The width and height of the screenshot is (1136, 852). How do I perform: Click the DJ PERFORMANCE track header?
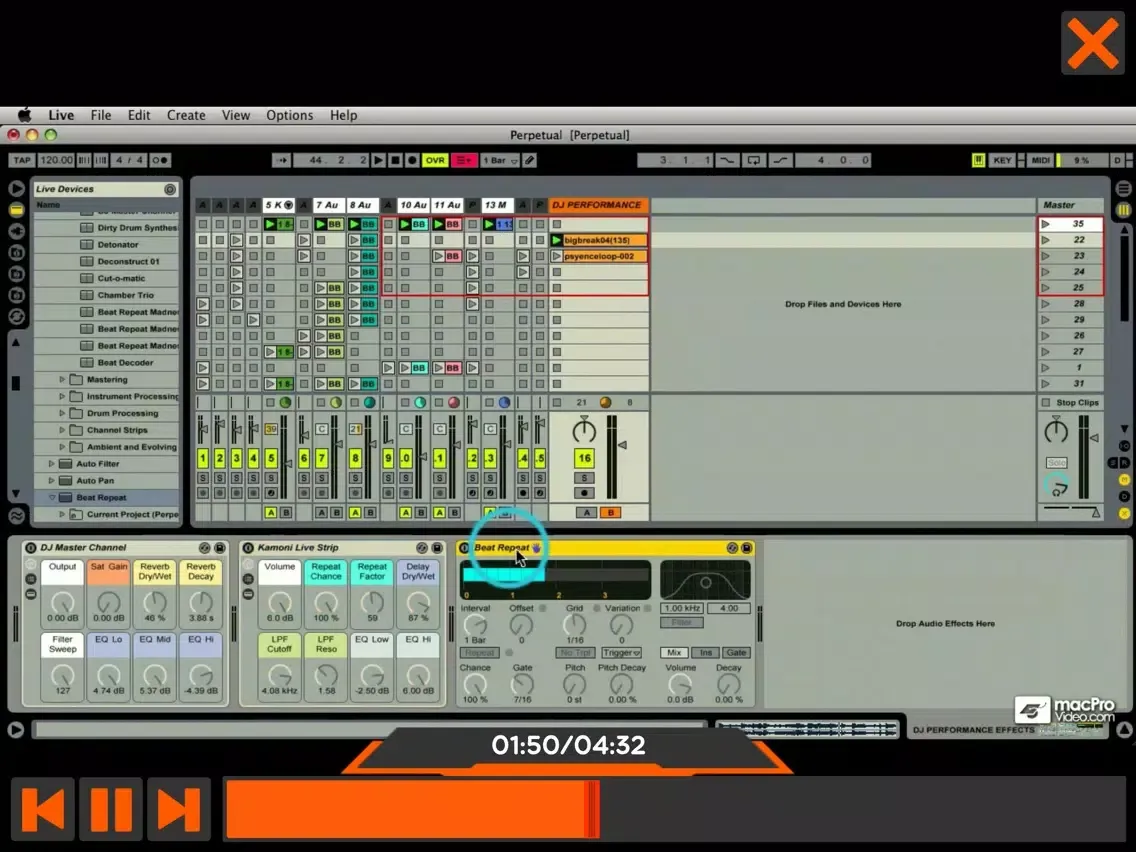tap(598, 205)
